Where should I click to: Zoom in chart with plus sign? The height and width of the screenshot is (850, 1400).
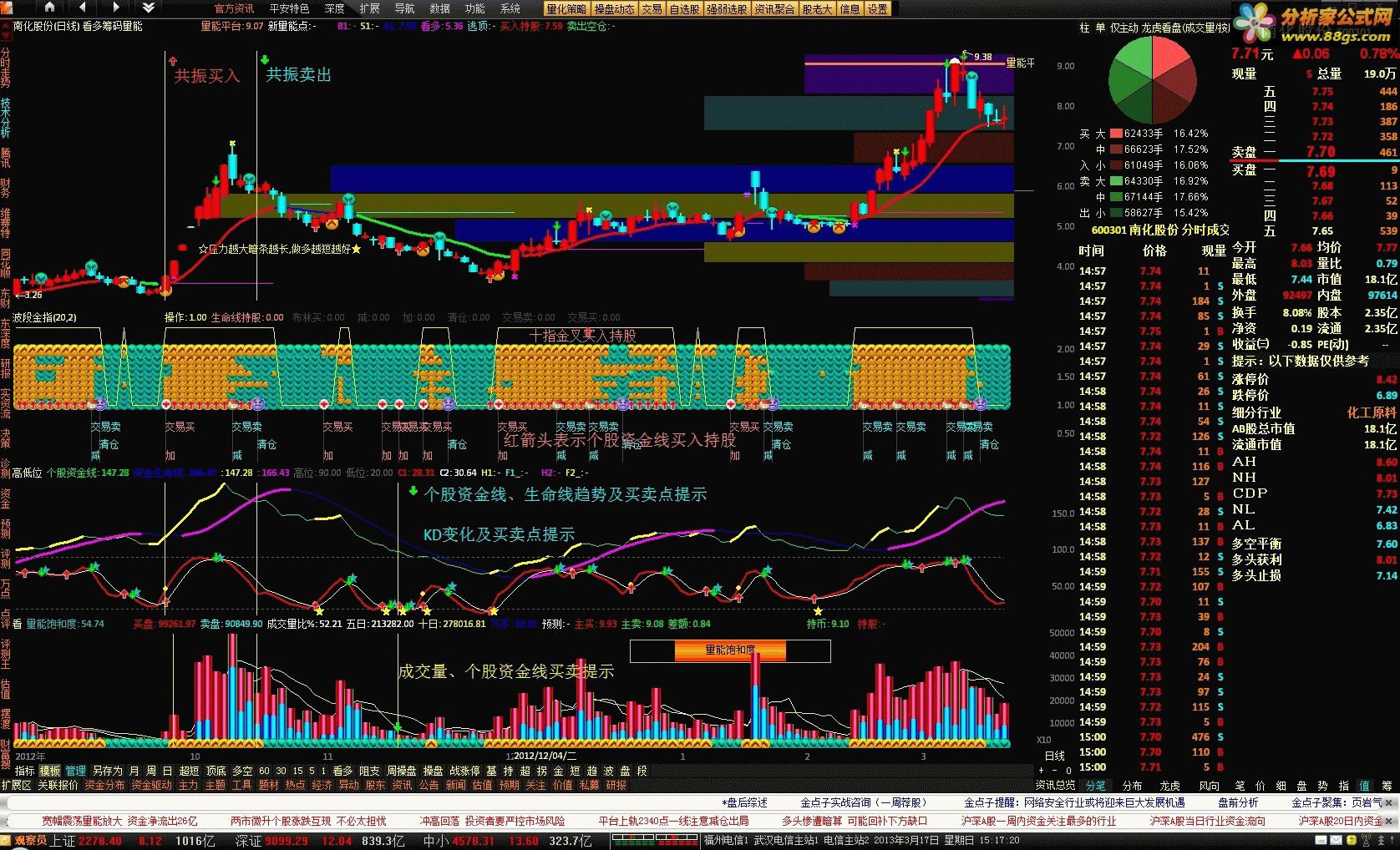[x=1041, y=770]
